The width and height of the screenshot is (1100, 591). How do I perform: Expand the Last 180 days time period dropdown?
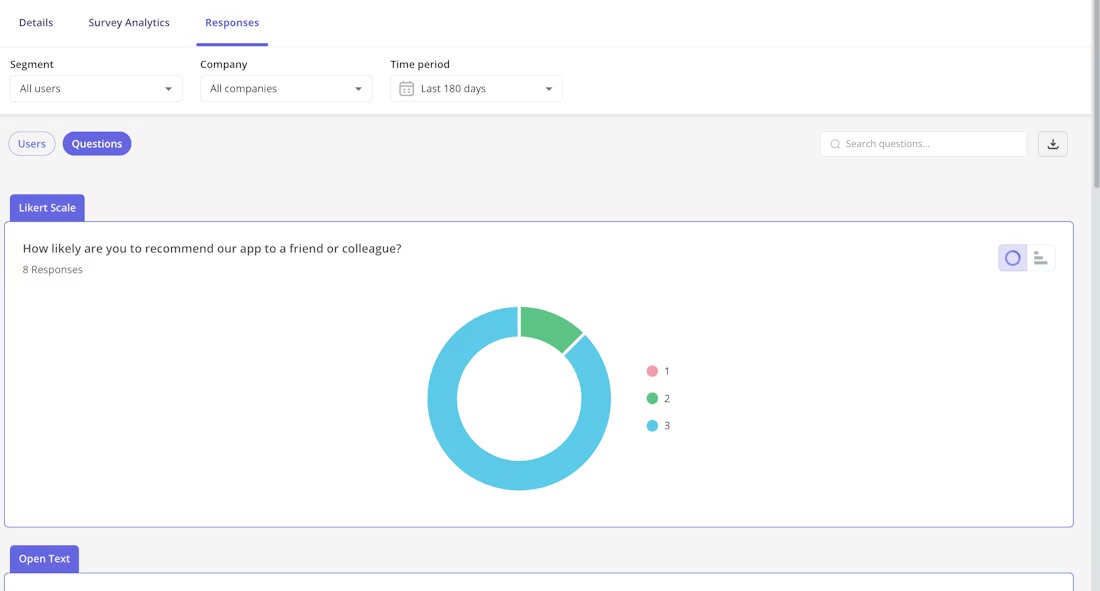pos(548,88)
